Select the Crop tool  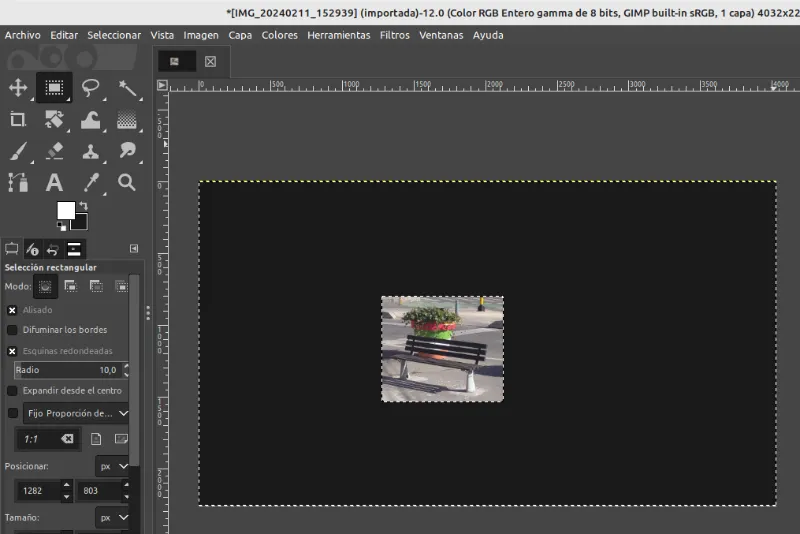coord(18,119)
